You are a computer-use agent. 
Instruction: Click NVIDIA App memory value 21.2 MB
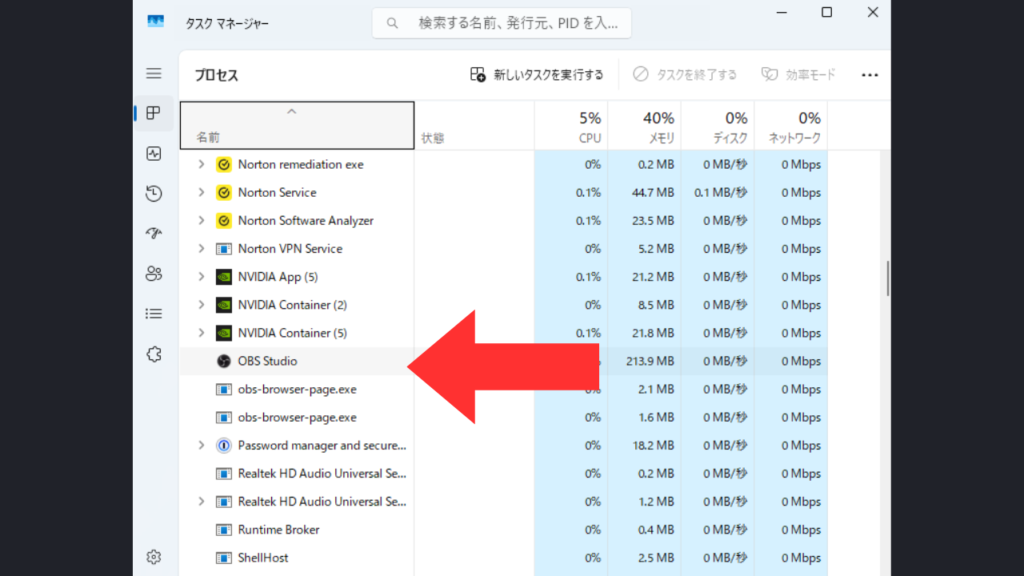(x=653, y=277)
